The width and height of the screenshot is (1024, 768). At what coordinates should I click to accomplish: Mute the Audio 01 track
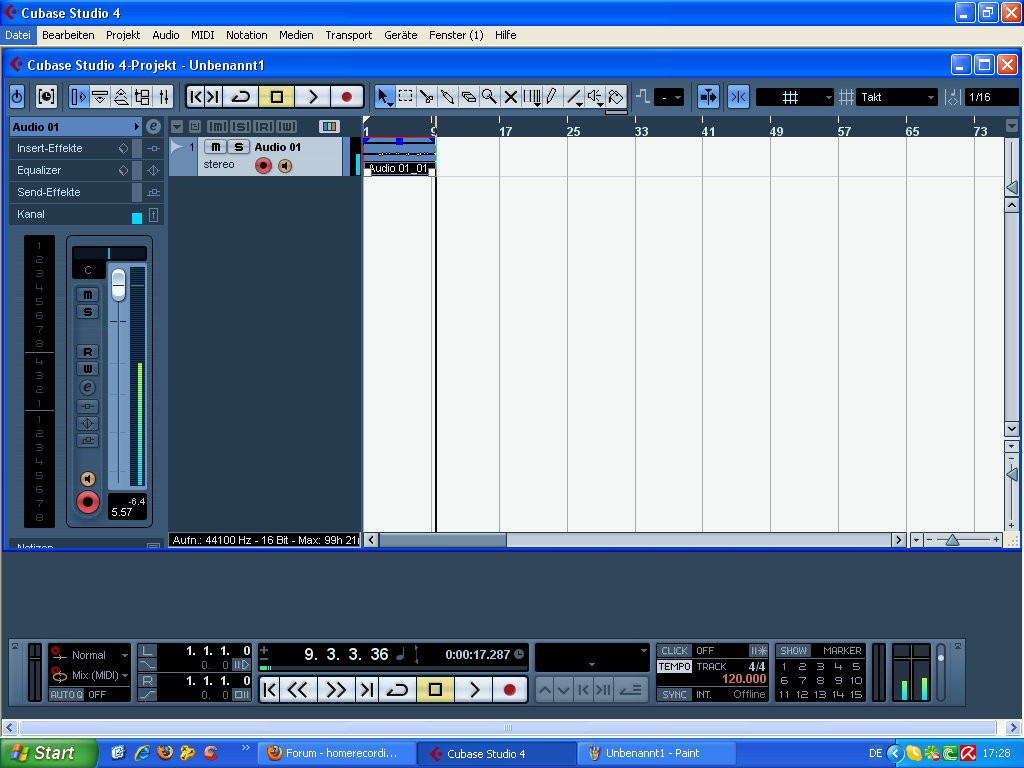216,147
